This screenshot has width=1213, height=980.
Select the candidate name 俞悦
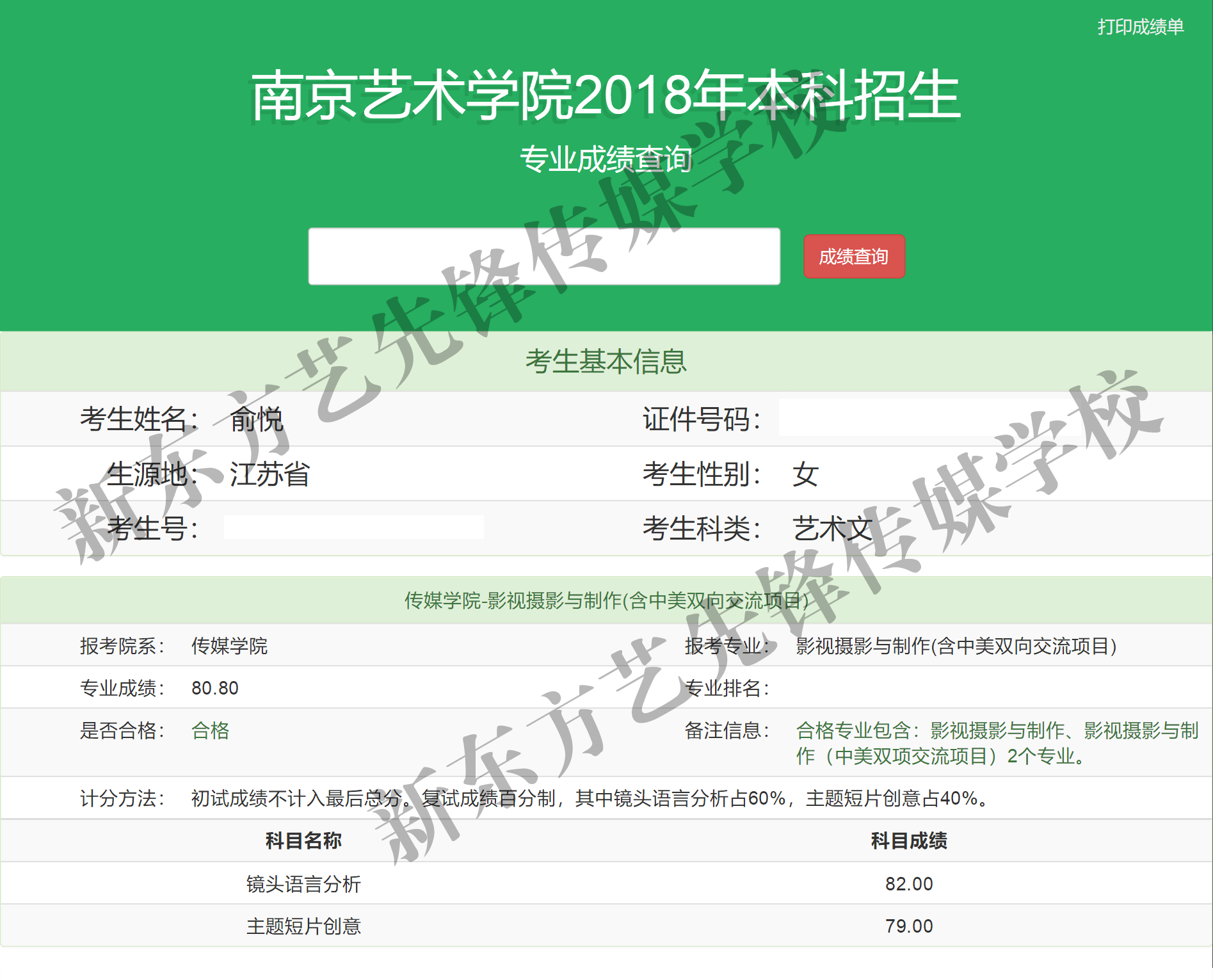[257, 420]
